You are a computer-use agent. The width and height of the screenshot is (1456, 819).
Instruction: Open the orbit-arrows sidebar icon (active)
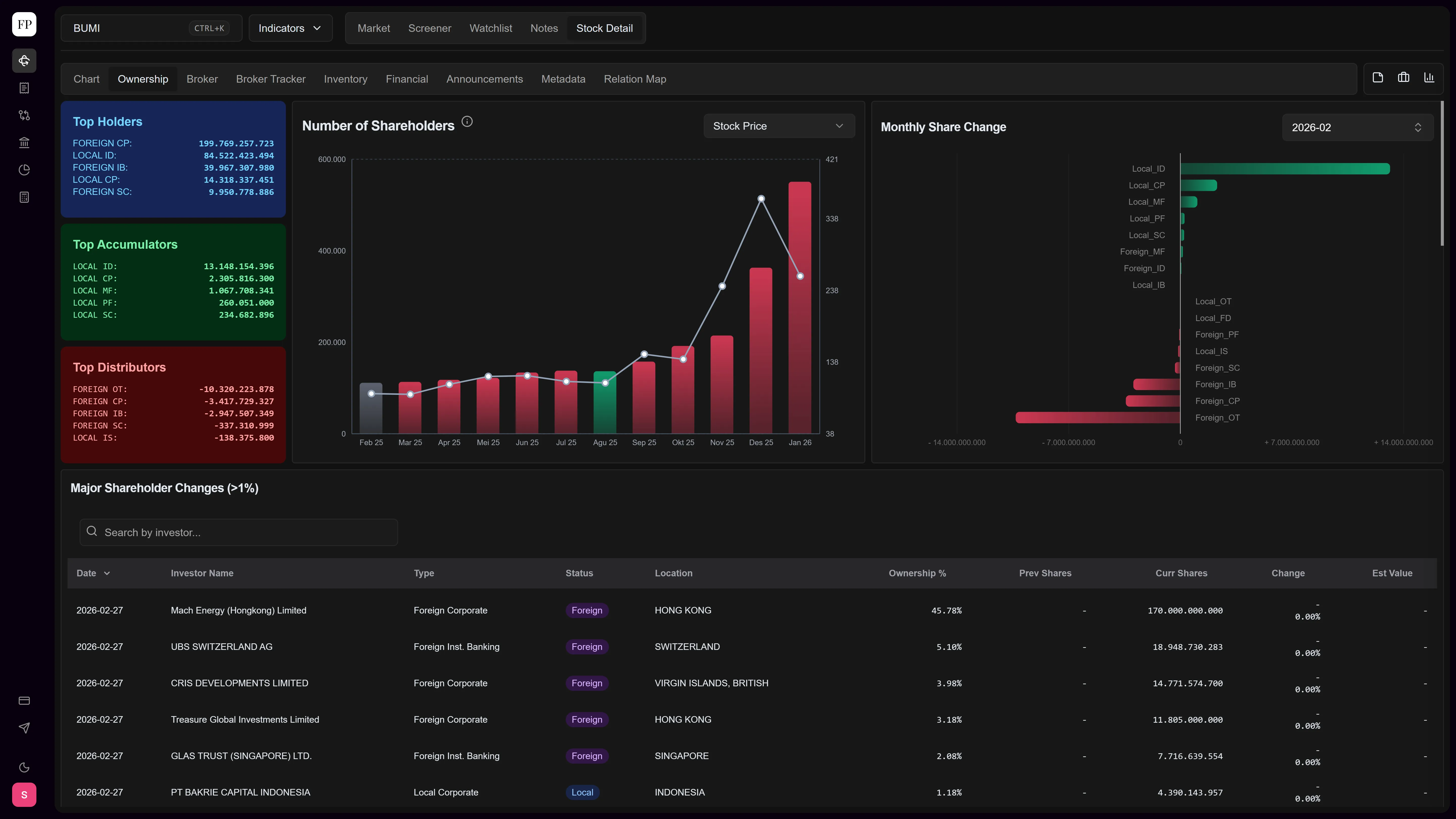point(24,60)
